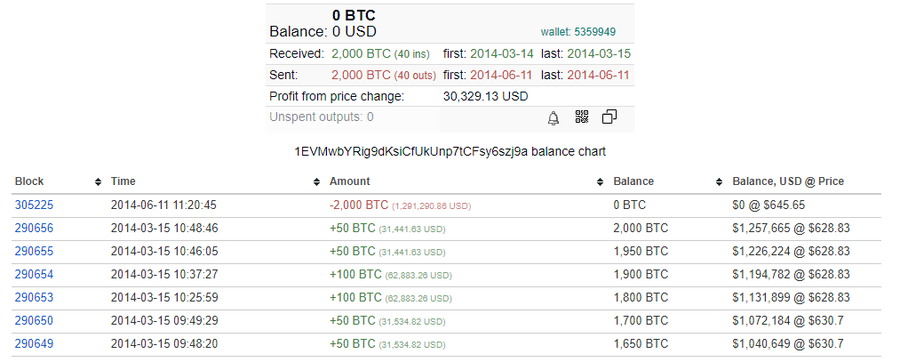Click profit value 30,329.13 USD
Viewport: 900px width, 362px height.
pos(486,96)
